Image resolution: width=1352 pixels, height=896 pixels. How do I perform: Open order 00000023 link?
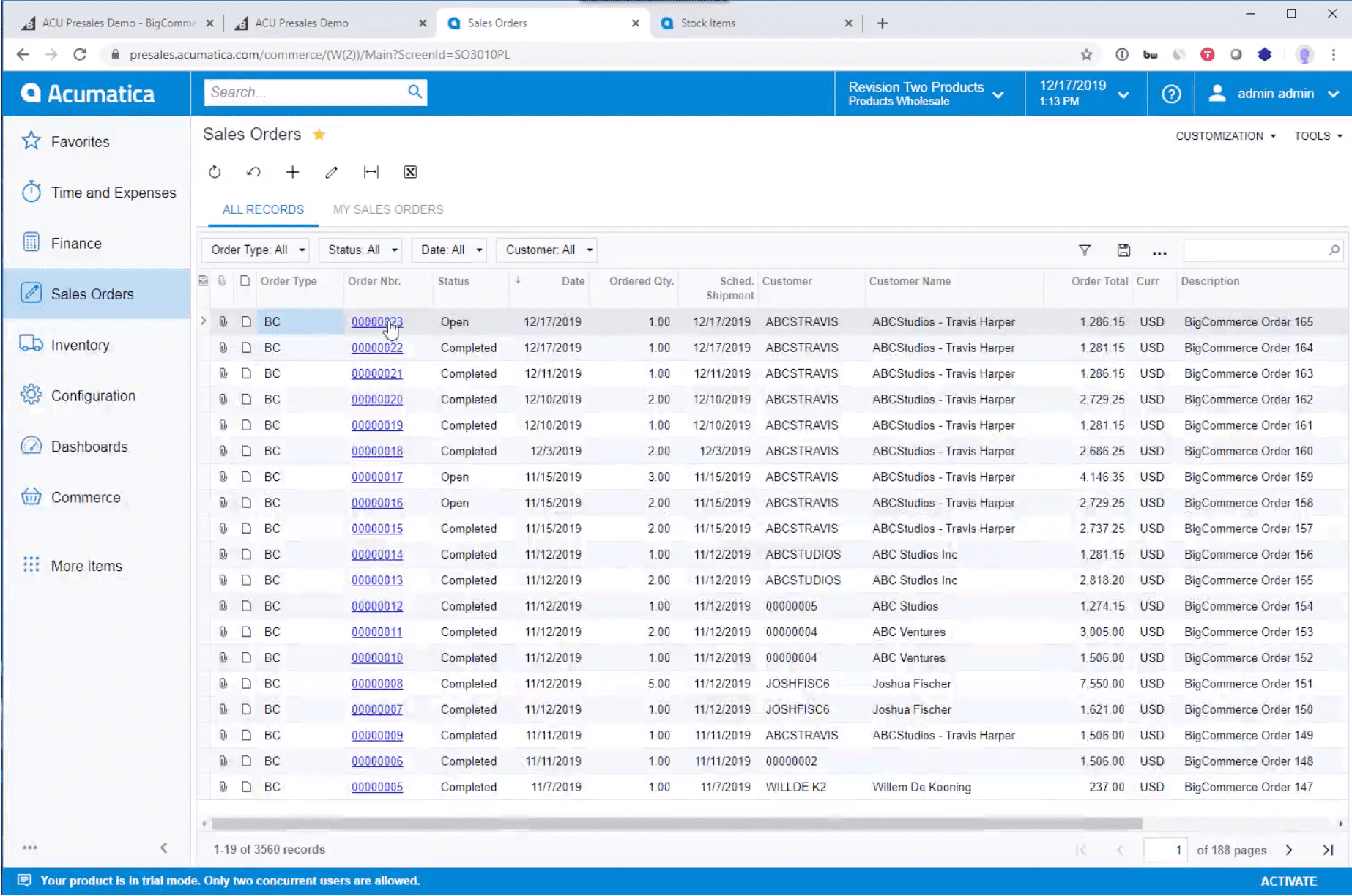(376, 322)
